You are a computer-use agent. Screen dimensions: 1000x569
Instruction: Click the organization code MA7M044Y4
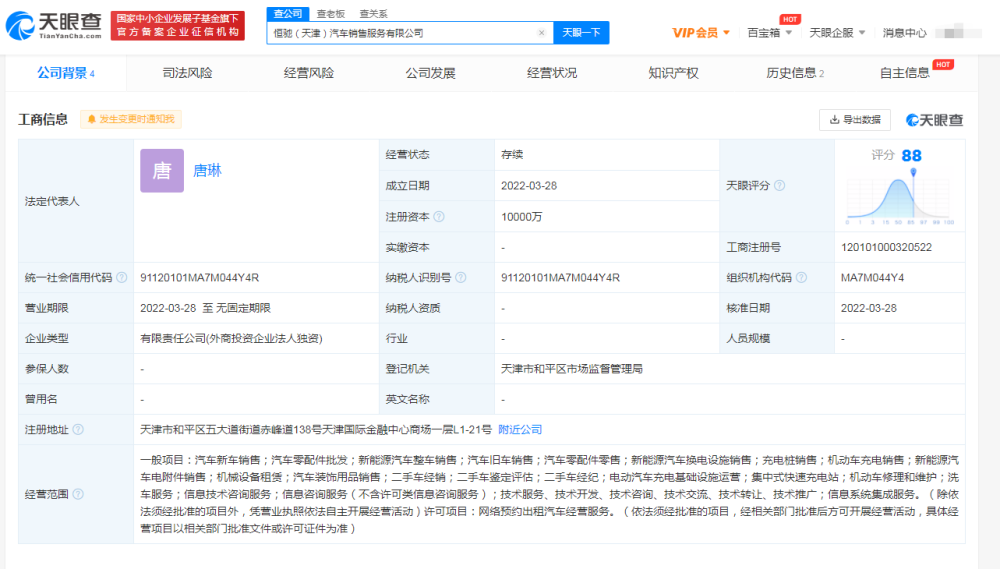click(872, 277)
